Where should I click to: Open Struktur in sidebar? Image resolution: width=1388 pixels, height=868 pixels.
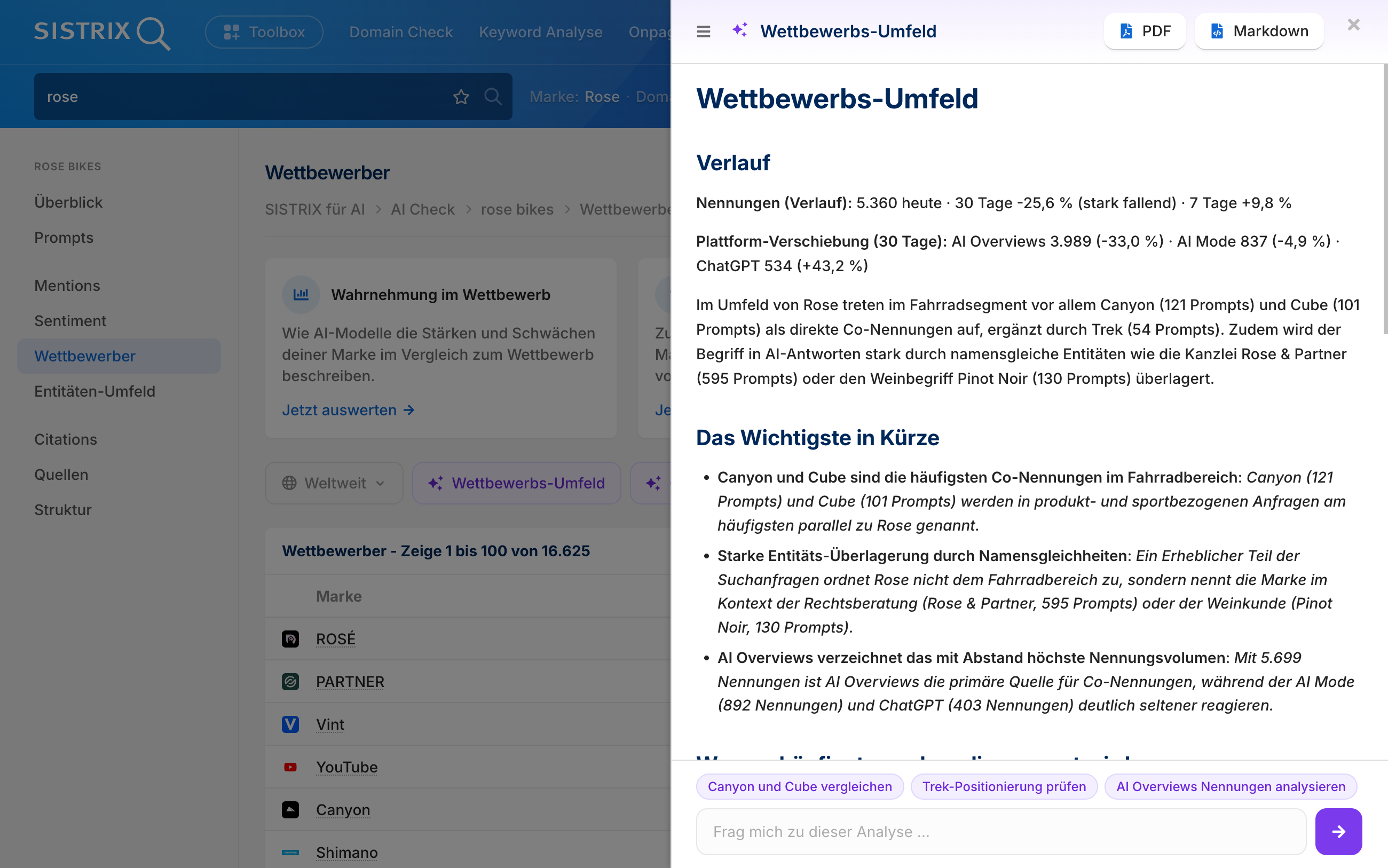pyautogui.click(x=62, y=510)
